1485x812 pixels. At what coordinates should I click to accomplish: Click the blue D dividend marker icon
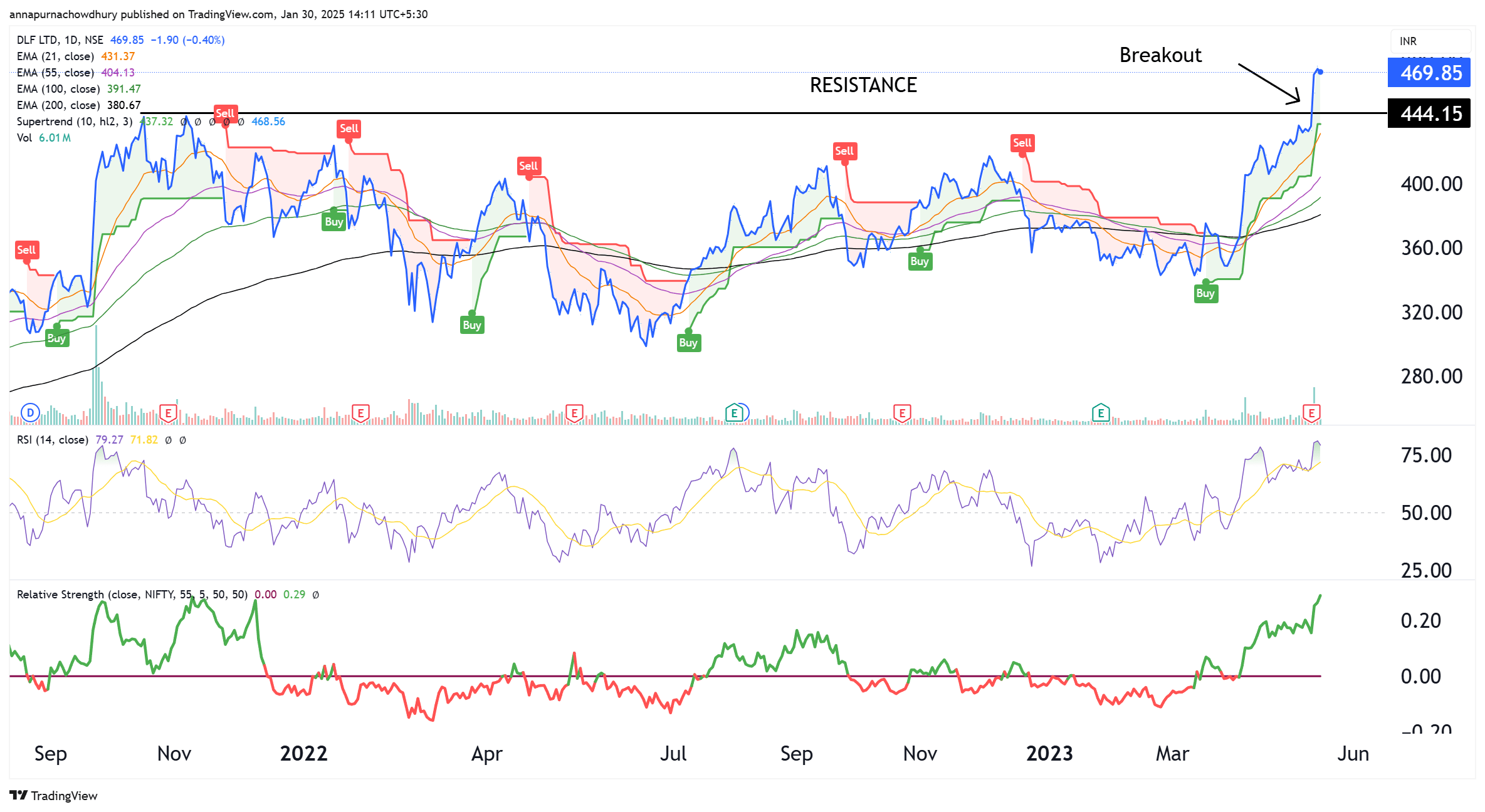(x=30, y=413)
